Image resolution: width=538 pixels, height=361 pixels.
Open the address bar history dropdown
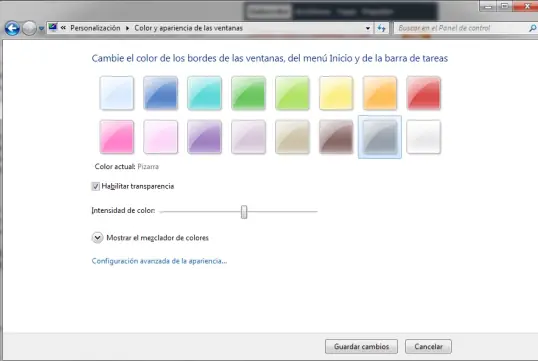click(x=368, y=28)
